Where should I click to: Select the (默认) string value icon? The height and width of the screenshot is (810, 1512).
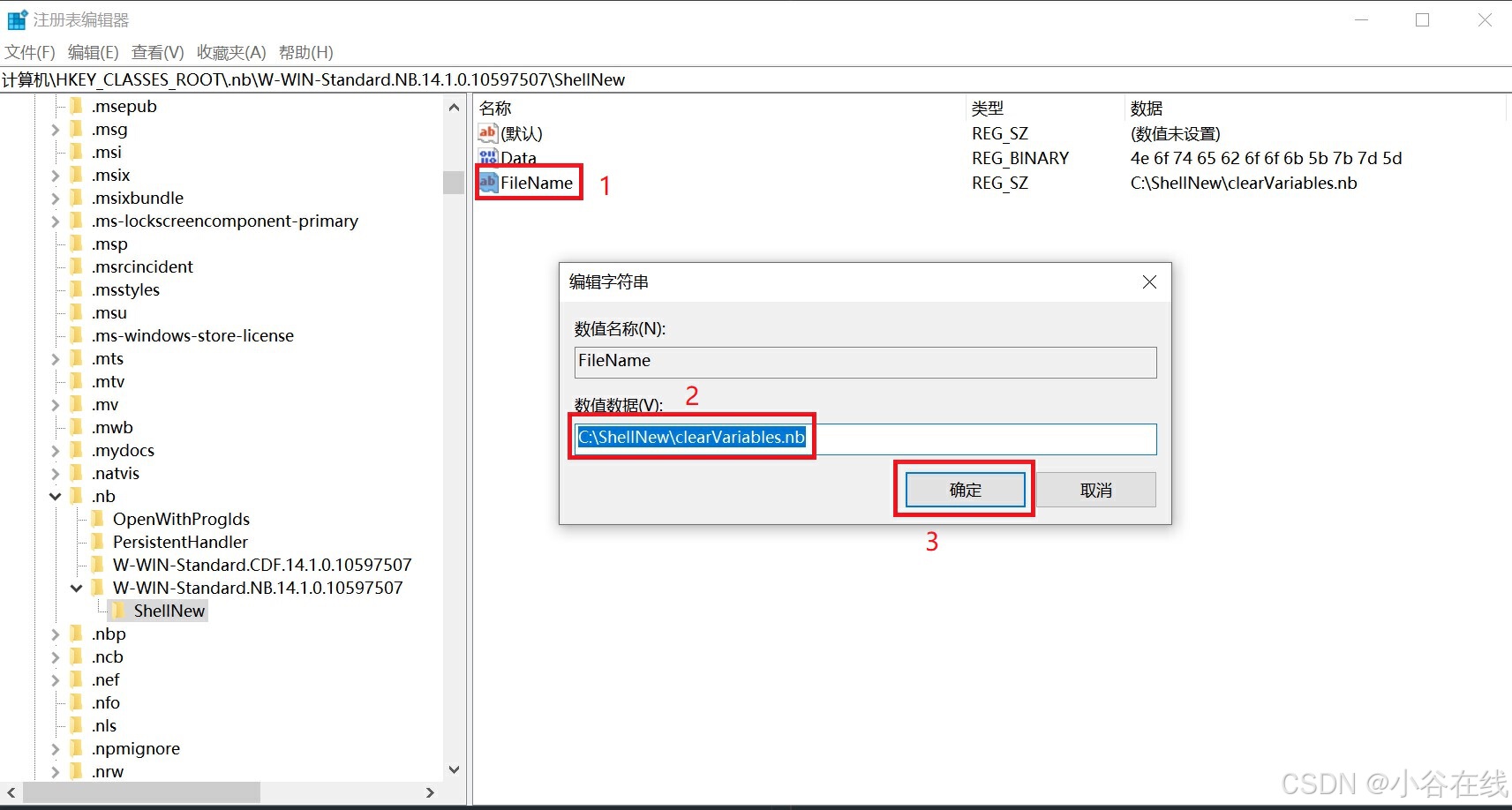click(488, 133)
